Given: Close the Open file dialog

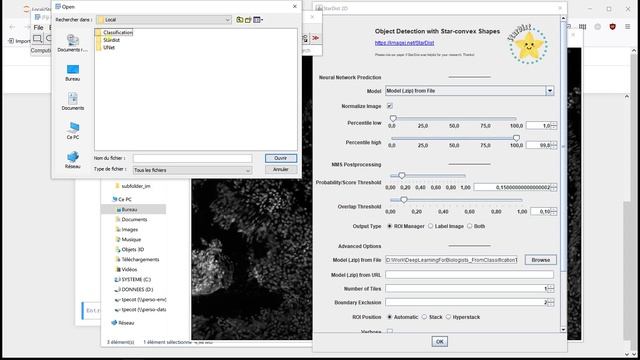Looking at the screenshot, I should click(295, 7).
